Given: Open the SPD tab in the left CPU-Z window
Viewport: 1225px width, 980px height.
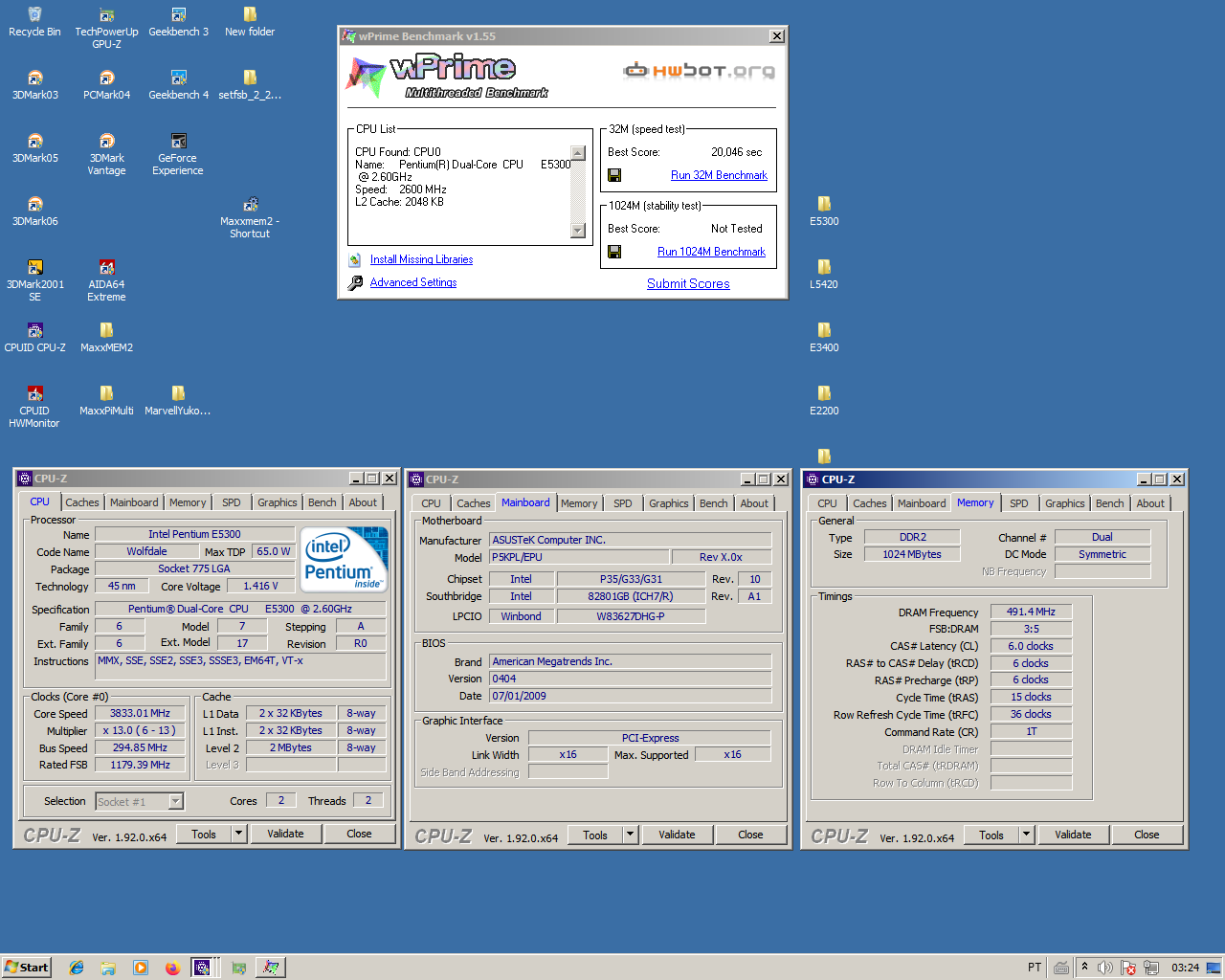Looking at the screenshot, I should [232, 502].
